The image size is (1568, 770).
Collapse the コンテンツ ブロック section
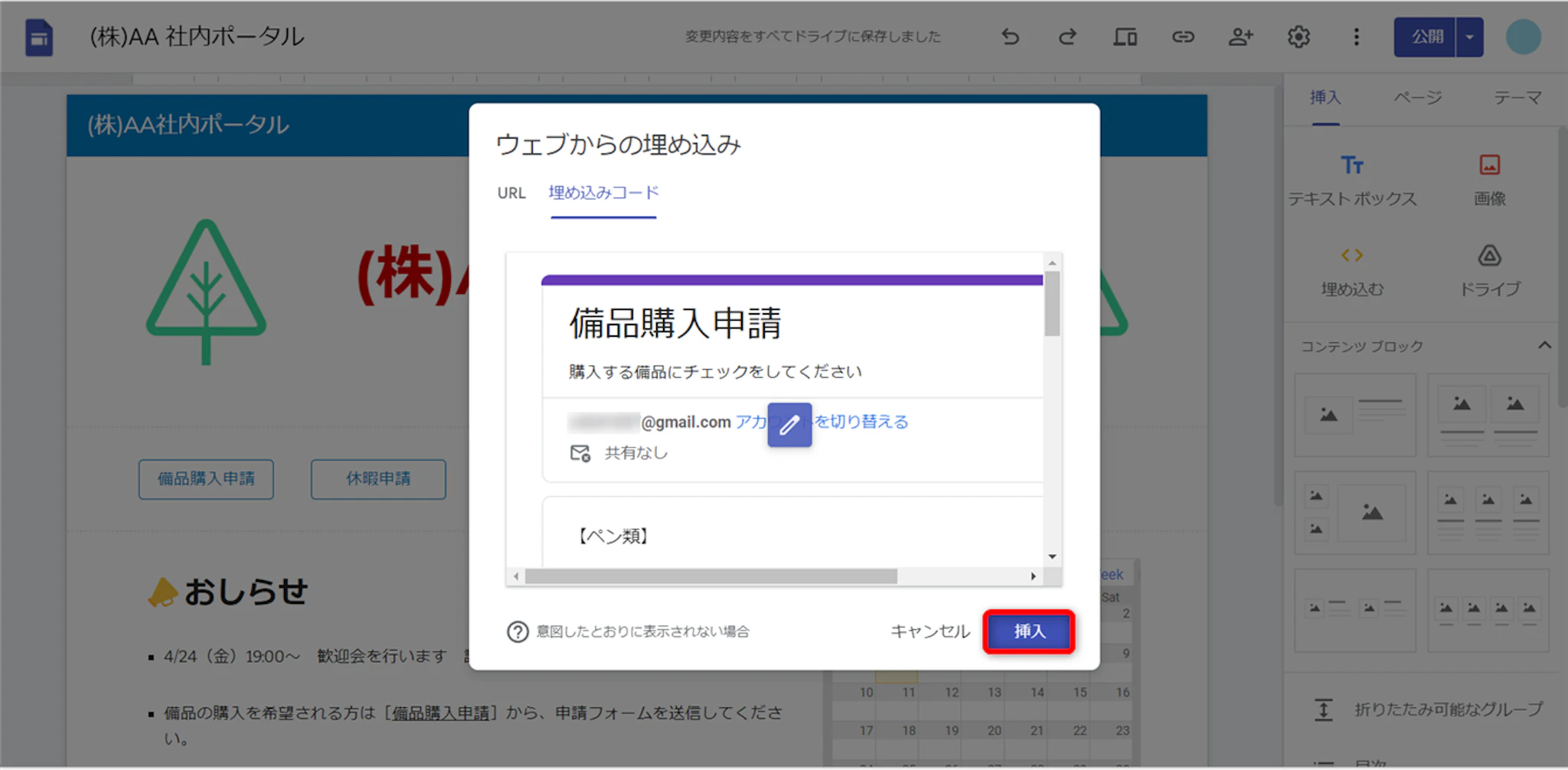click(x=1544, y=346)
